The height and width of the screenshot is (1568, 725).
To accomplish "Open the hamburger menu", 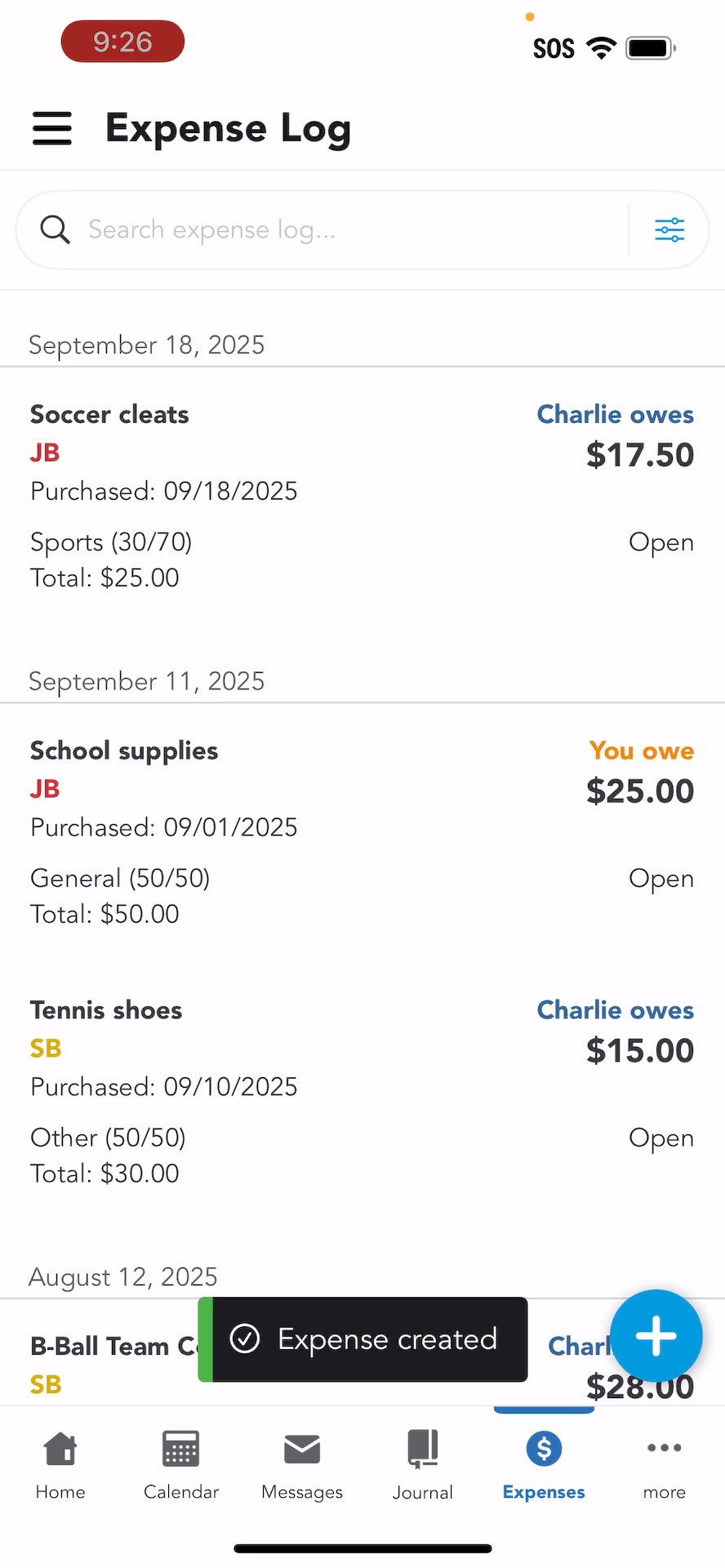I will (x=52, y=128).
